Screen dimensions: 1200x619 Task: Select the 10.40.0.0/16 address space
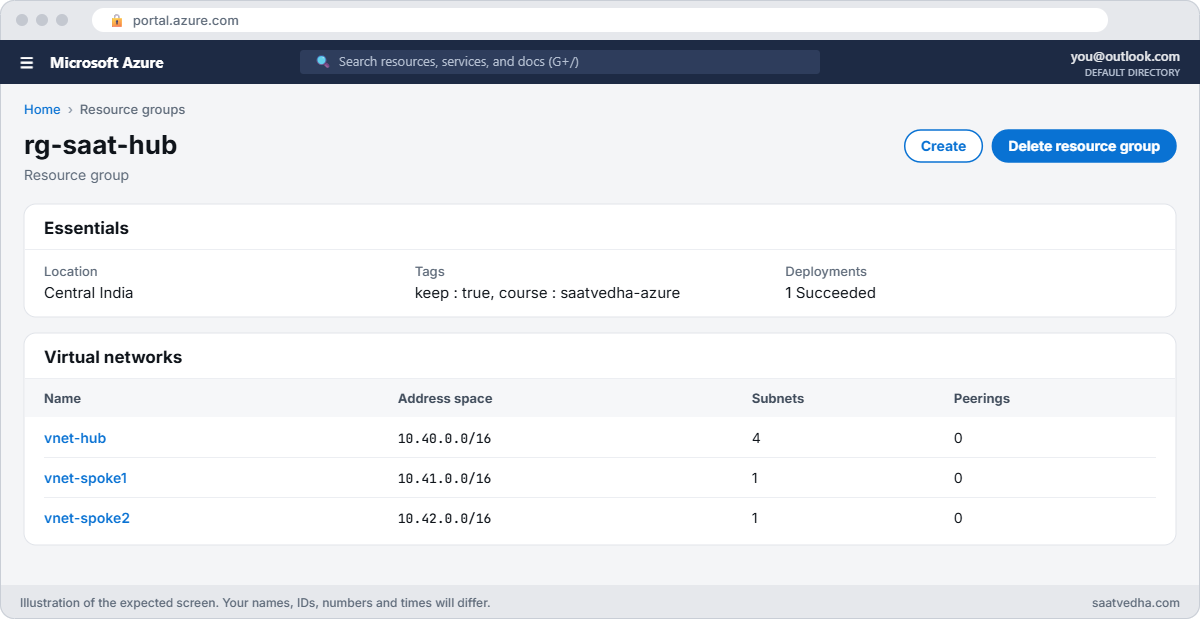pos(444,438)
